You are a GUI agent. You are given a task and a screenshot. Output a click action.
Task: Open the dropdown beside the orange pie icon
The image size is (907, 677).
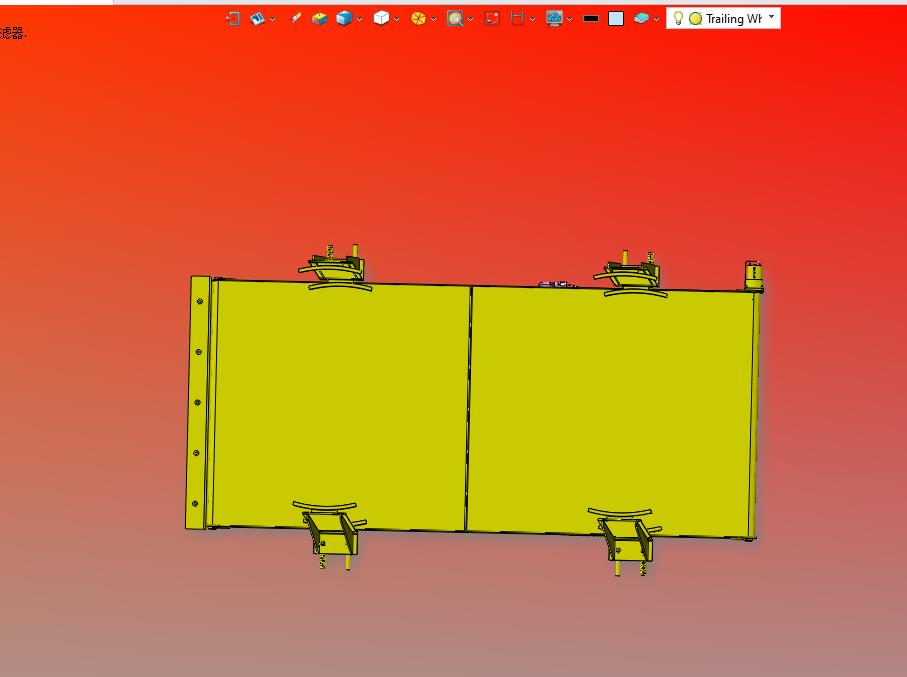(434, 19)
